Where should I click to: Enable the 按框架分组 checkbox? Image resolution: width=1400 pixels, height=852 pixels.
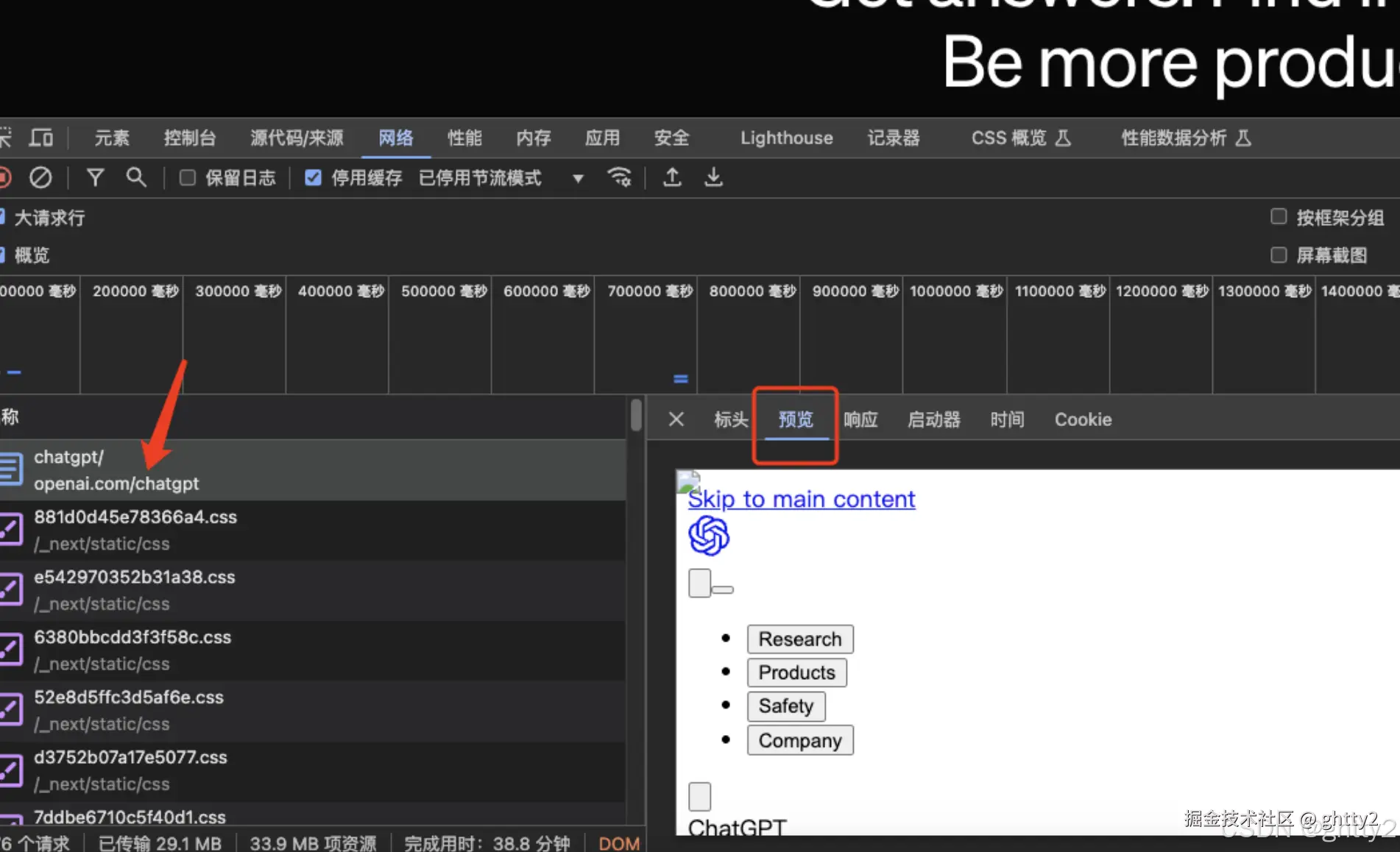[x=1279, y=216]
